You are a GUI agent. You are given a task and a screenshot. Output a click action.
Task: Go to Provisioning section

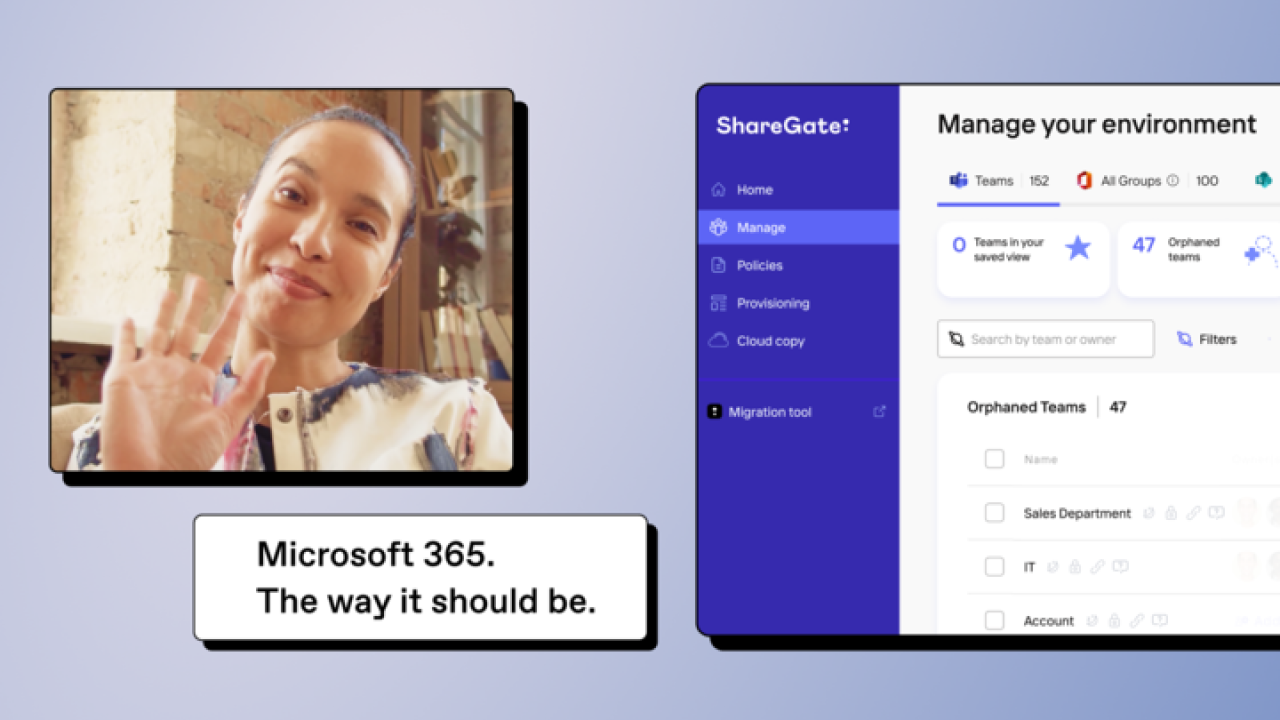tap(798, 303)
